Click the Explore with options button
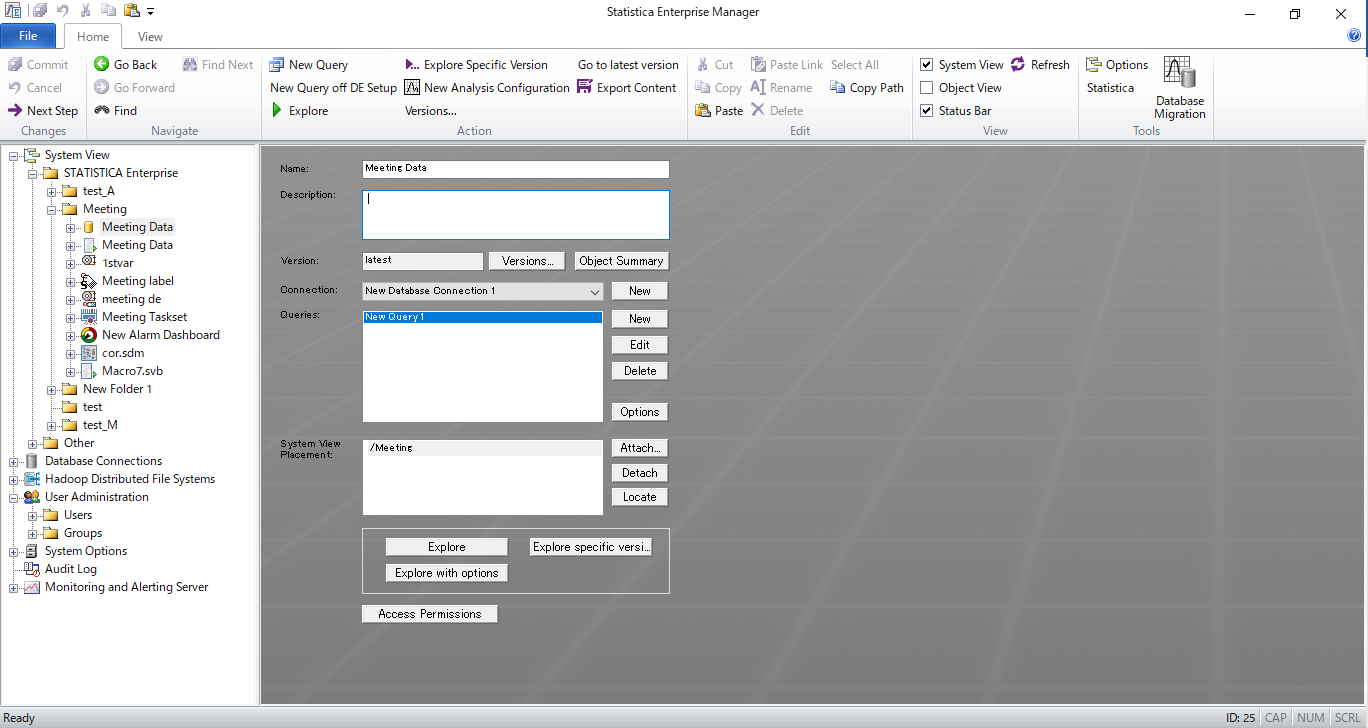 (447, 573)
